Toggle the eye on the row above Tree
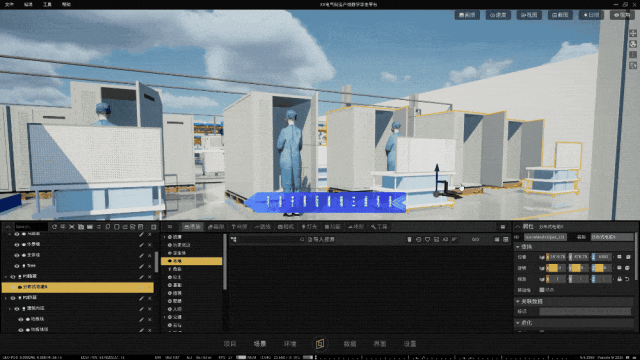 tap(17, 255)
